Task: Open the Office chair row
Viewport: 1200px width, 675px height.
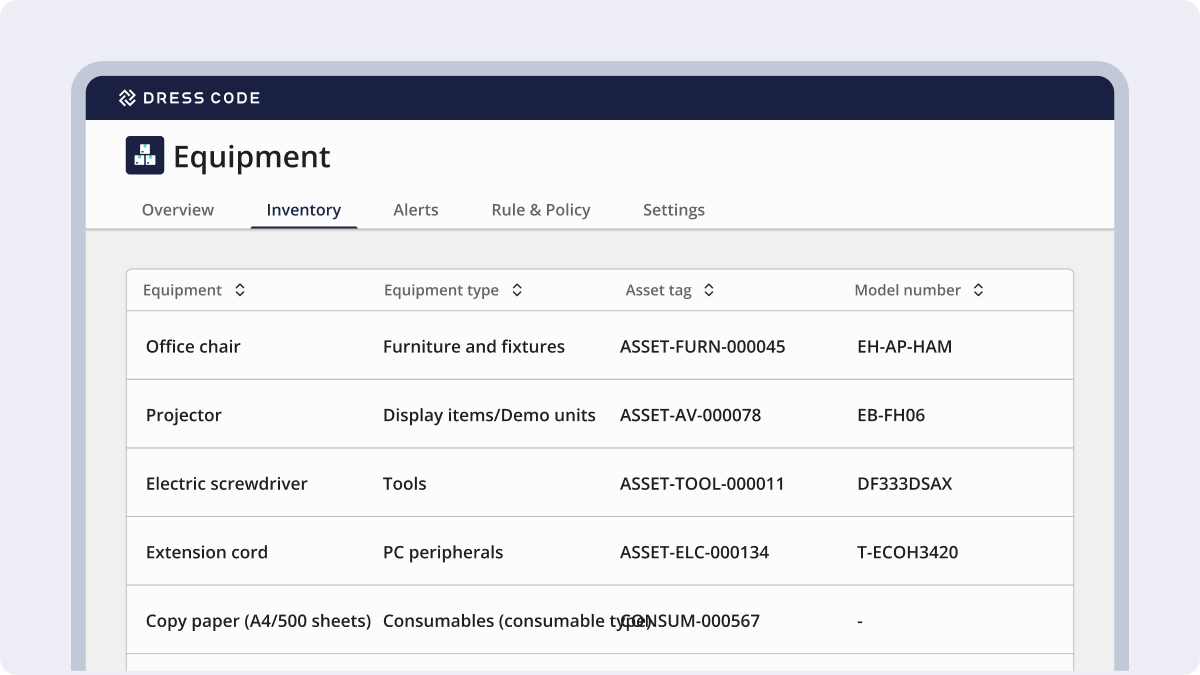Action: pos(193,347)
